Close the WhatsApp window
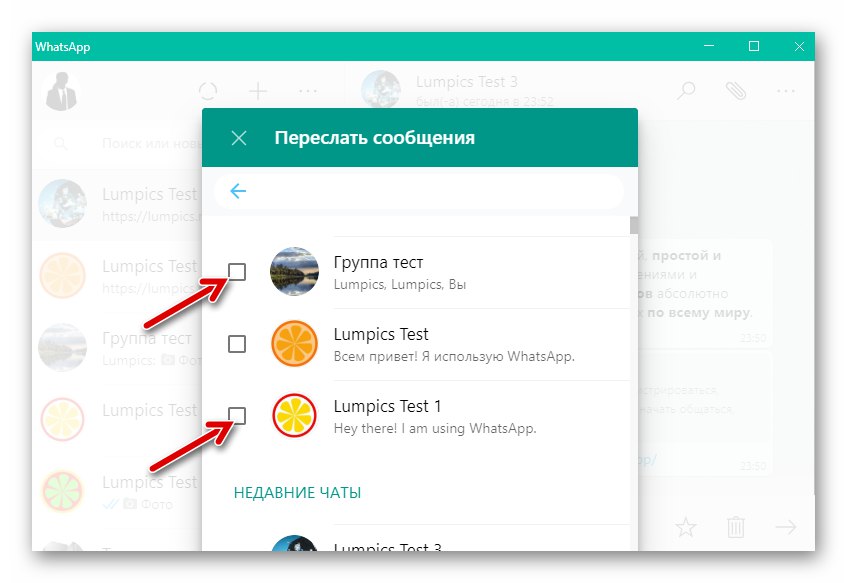847x583 pixels. 799,46
